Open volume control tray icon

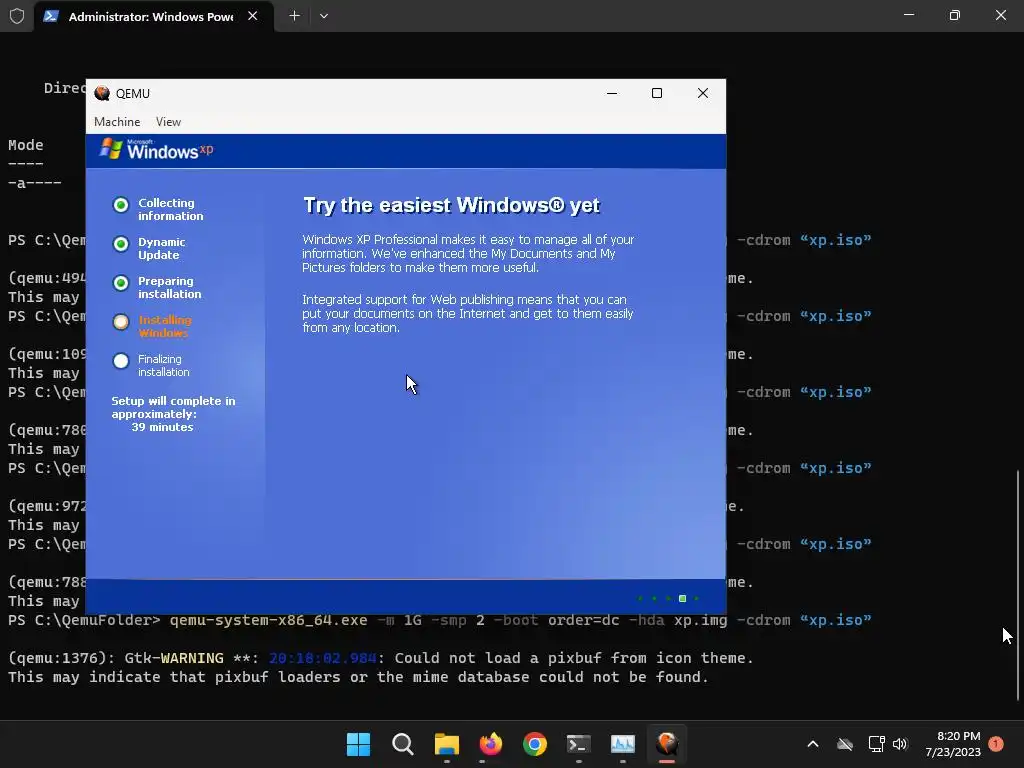tap(900, 744)
